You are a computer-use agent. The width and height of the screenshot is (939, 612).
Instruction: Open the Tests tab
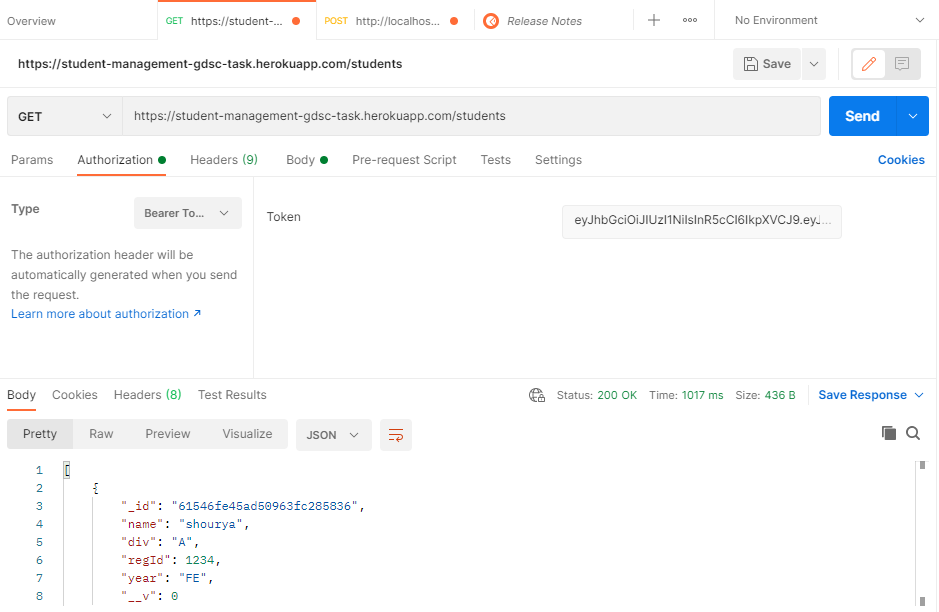coord(495,160)
